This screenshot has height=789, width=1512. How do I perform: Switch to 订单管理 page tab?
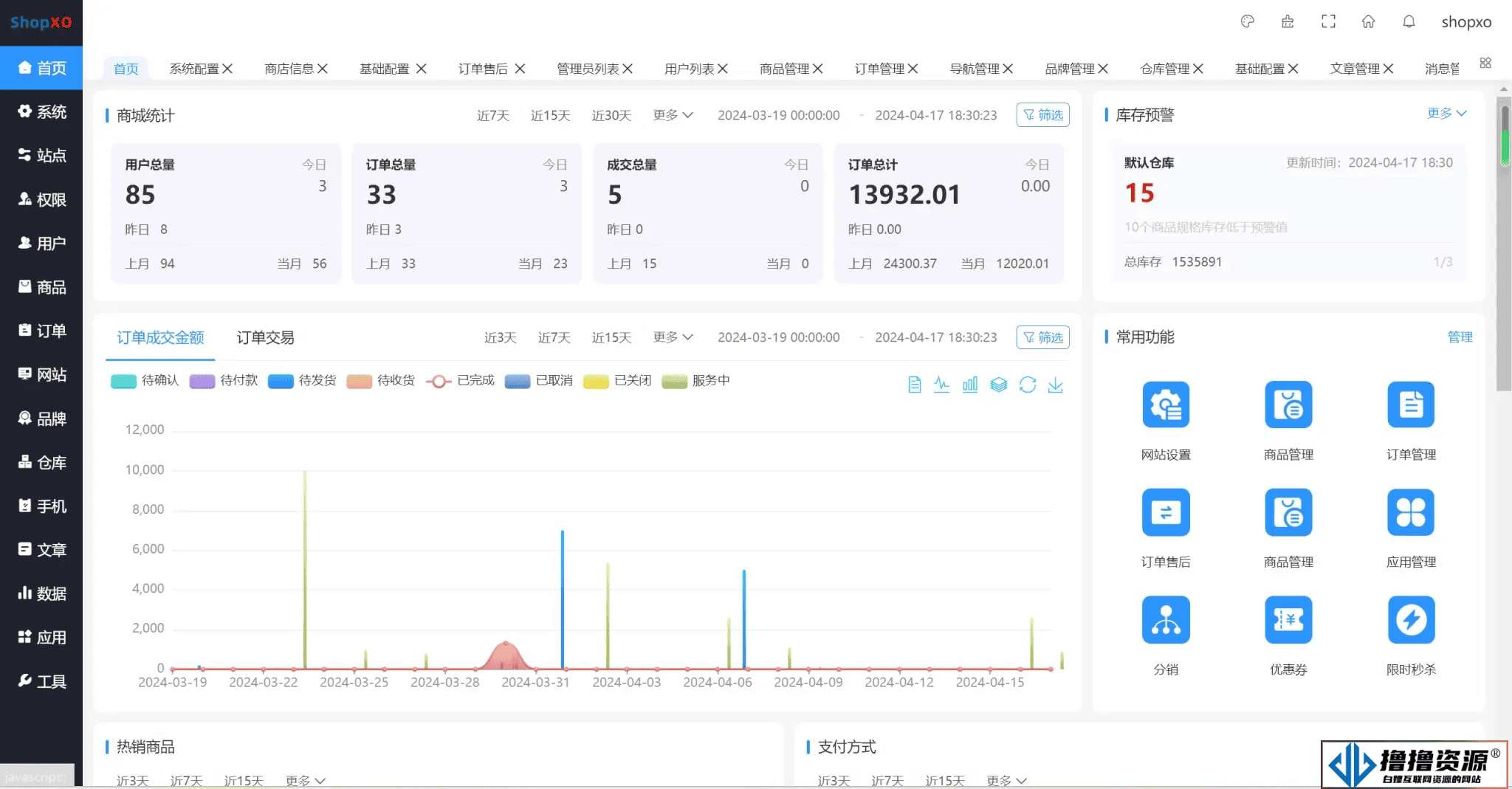tap(879, 69)
